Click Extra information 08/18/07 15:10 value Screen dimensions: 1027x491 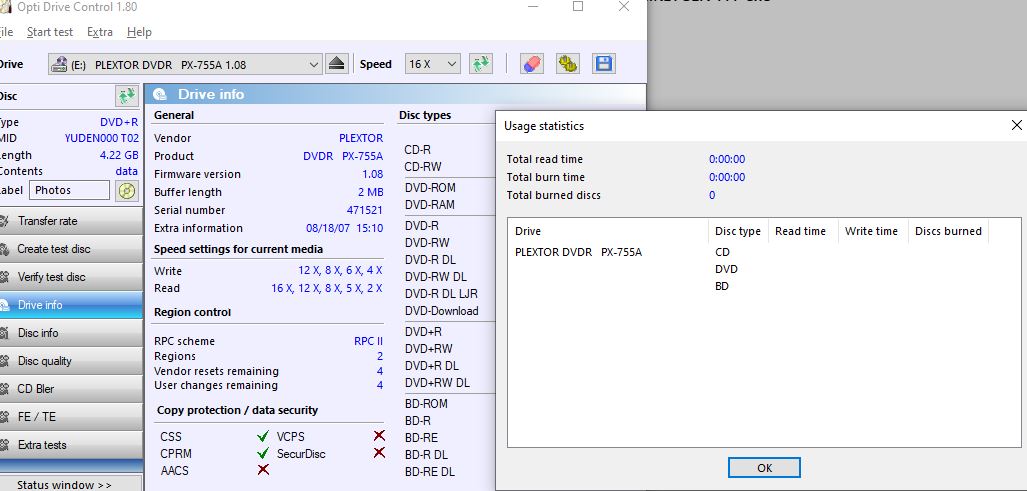pyautogui.click(x=345, y=228)
